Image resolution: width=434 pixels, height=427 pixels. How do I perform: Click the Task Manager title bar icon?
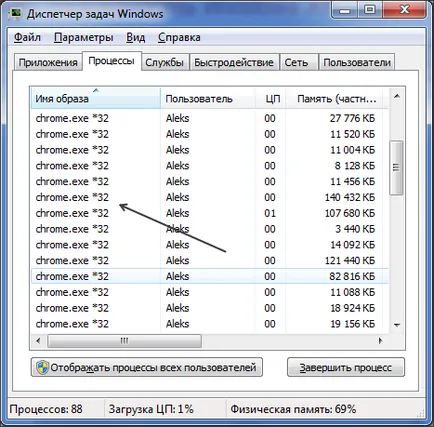(15, 13)
